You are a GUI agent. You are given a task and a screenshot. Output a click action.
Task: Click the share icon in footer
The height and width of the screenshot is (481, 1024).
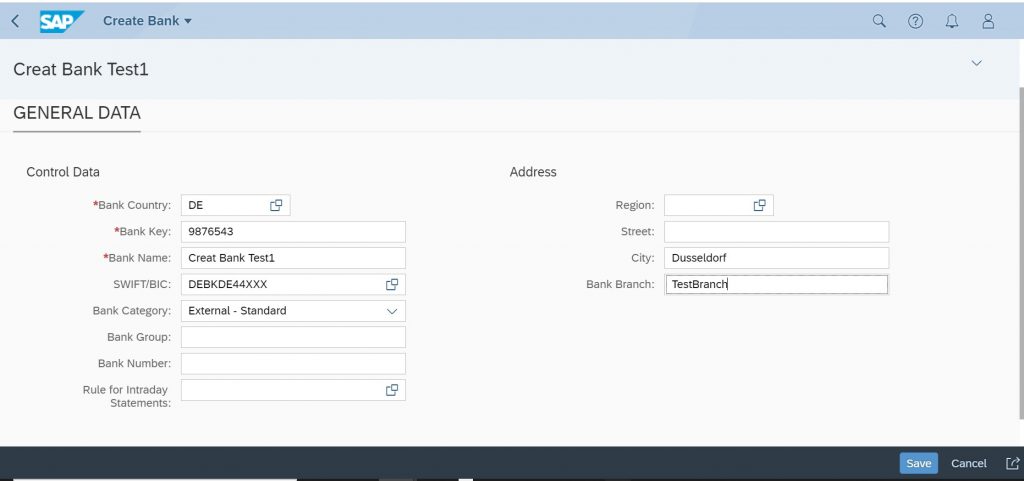click(1012, 463)
